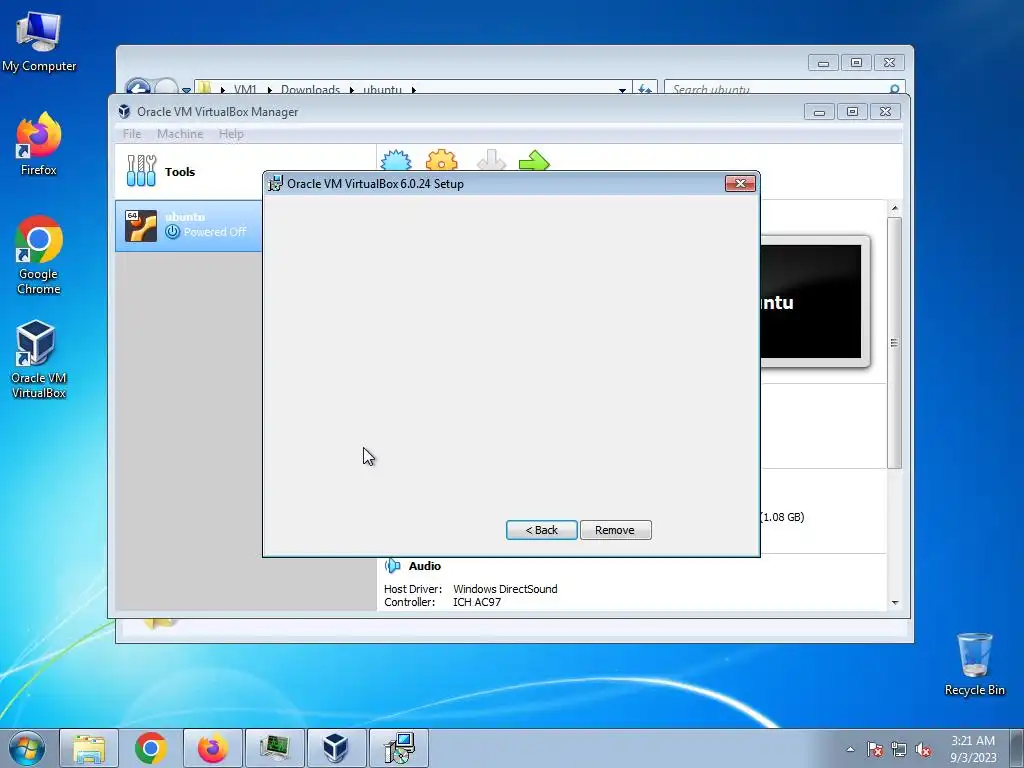Click the taskbar clock showing 3:21 AM
The height and width of the screenshot is (768, 1024).
point(973,749)
